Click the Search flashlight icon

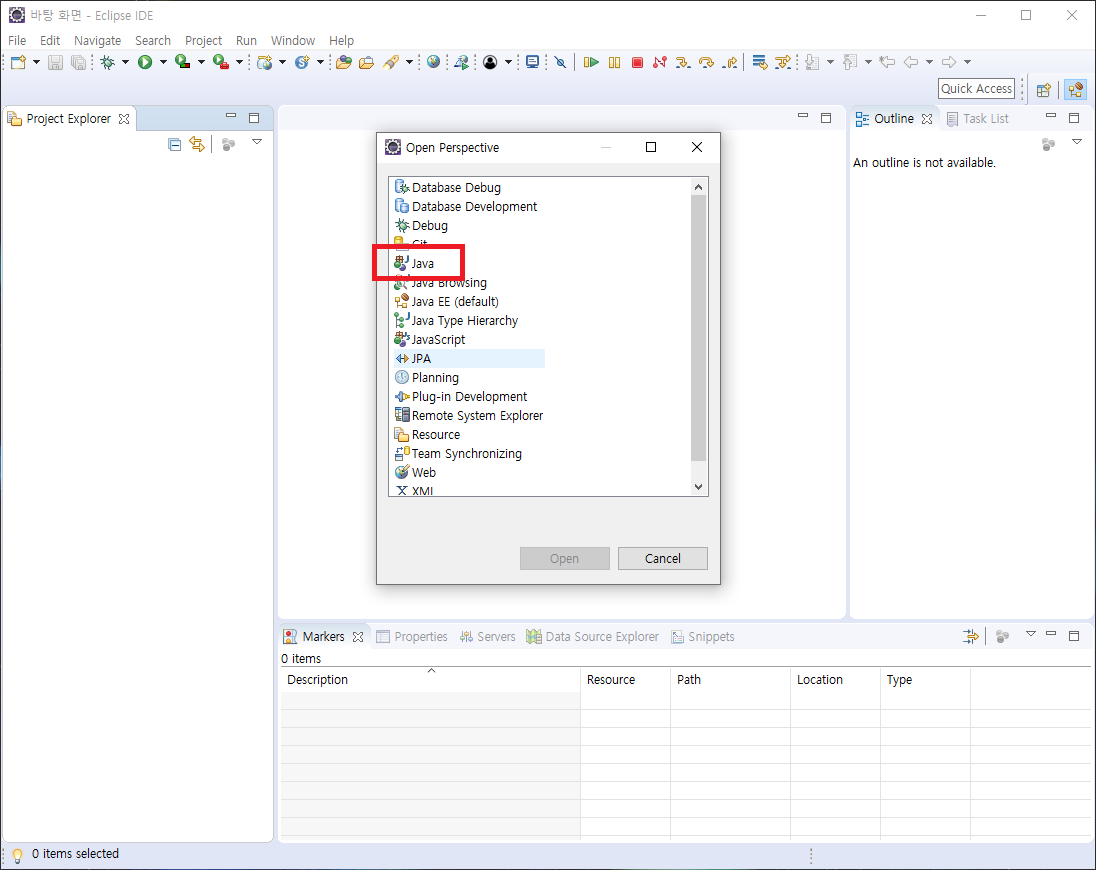391,62
